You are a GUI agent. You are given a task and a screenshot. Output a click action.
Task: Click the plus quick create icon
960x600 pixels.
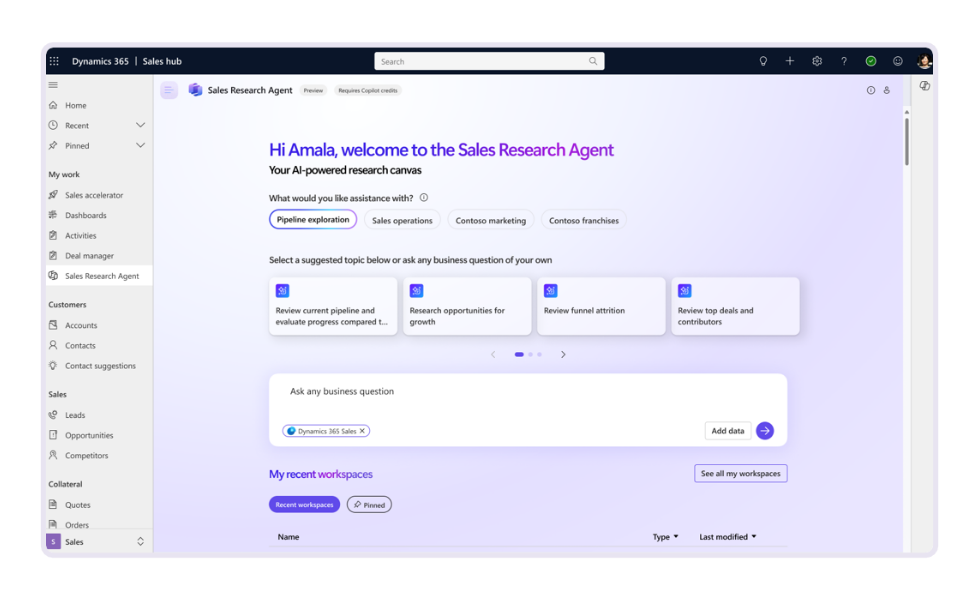click(790, 61)
